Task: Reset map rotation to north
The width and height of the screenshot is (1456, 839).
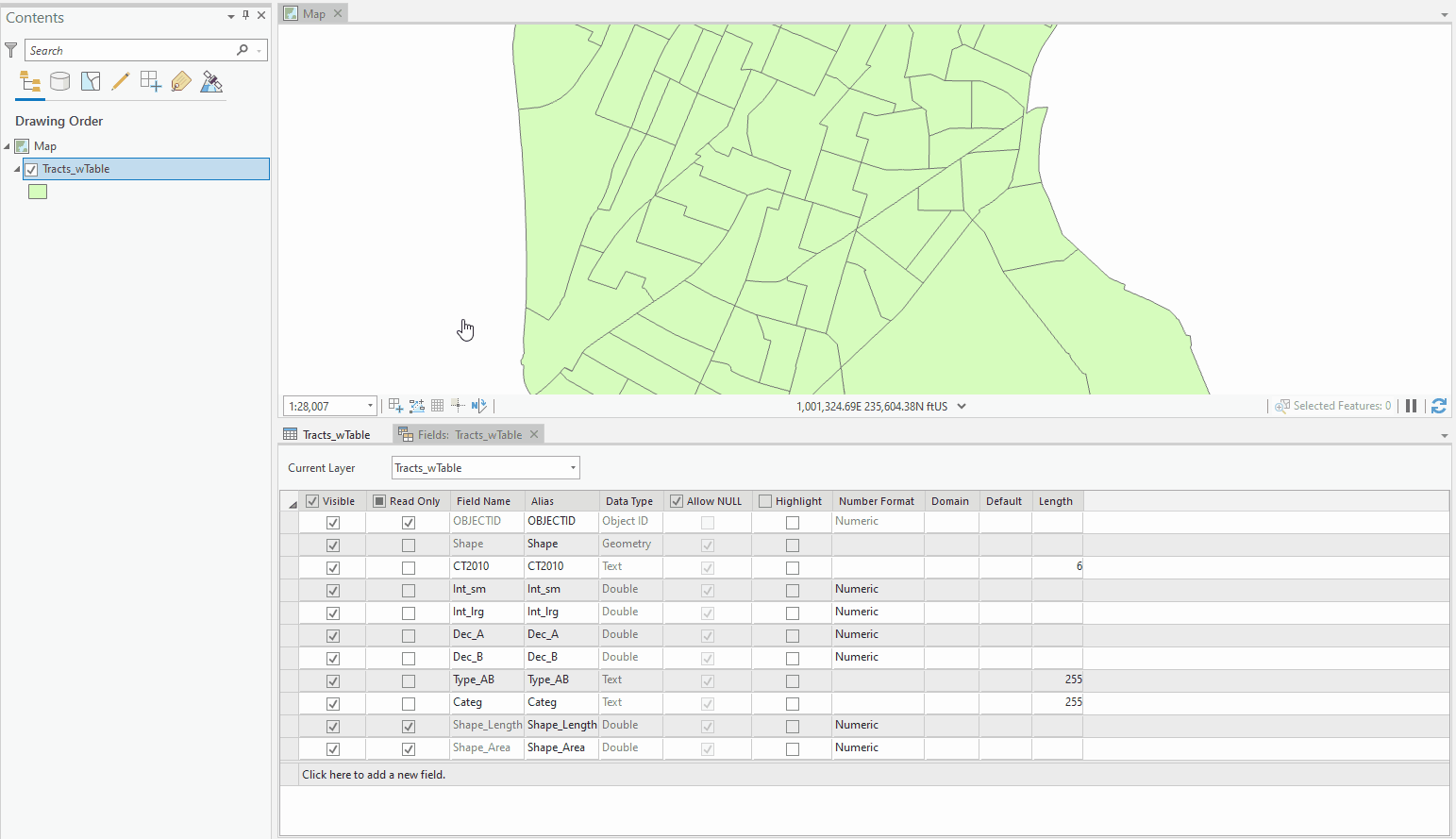Action: tap(479, 405)
